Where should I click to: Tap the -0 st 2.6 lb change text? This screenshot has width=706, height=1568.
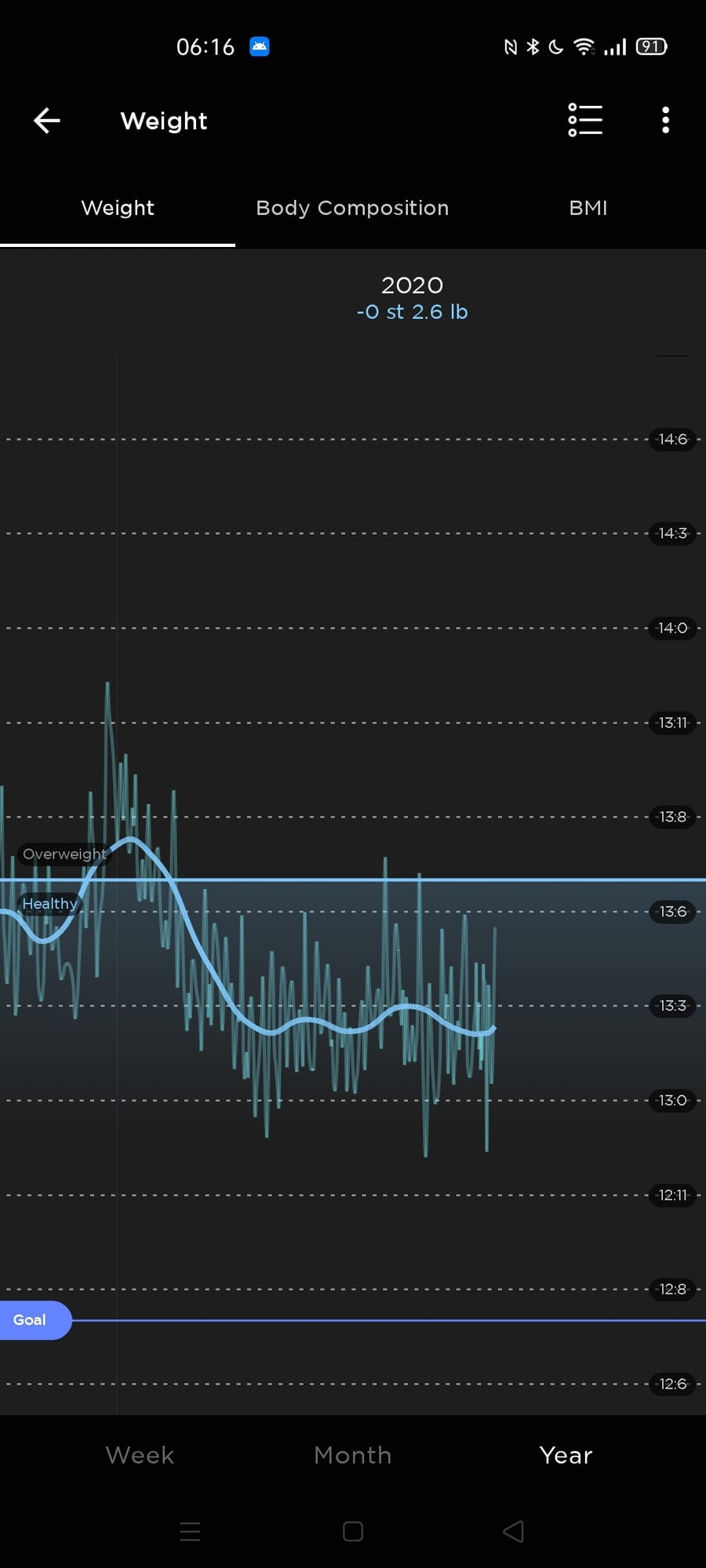(x=412, y=312)
